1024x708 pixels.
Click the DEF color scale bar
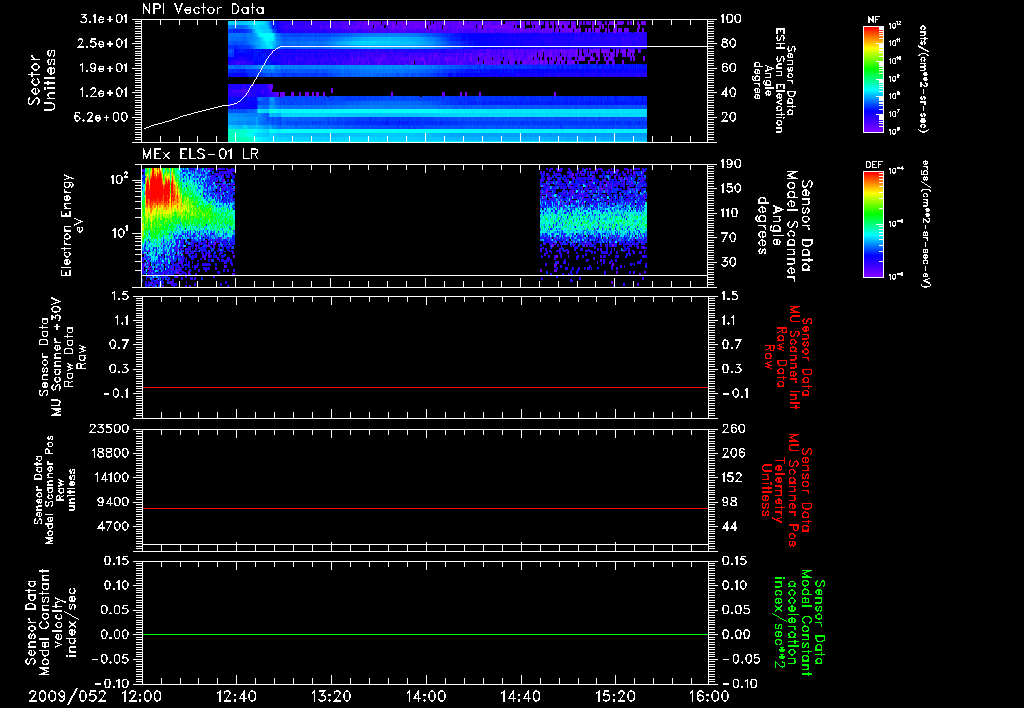click(873, 224)
